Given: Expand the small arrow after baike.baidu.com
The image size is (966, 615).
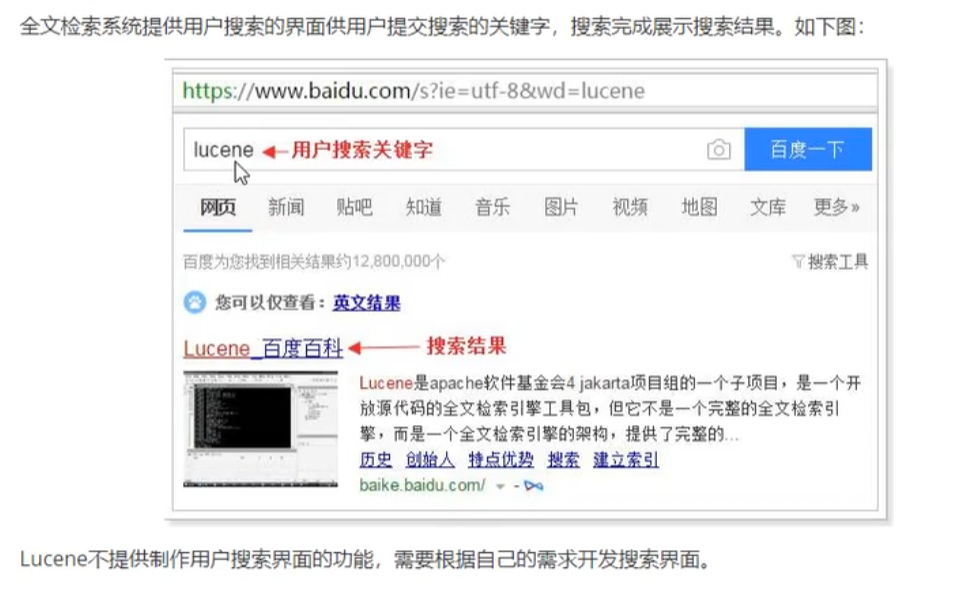Looking at the screenshot, I should [x=500, y=487].
